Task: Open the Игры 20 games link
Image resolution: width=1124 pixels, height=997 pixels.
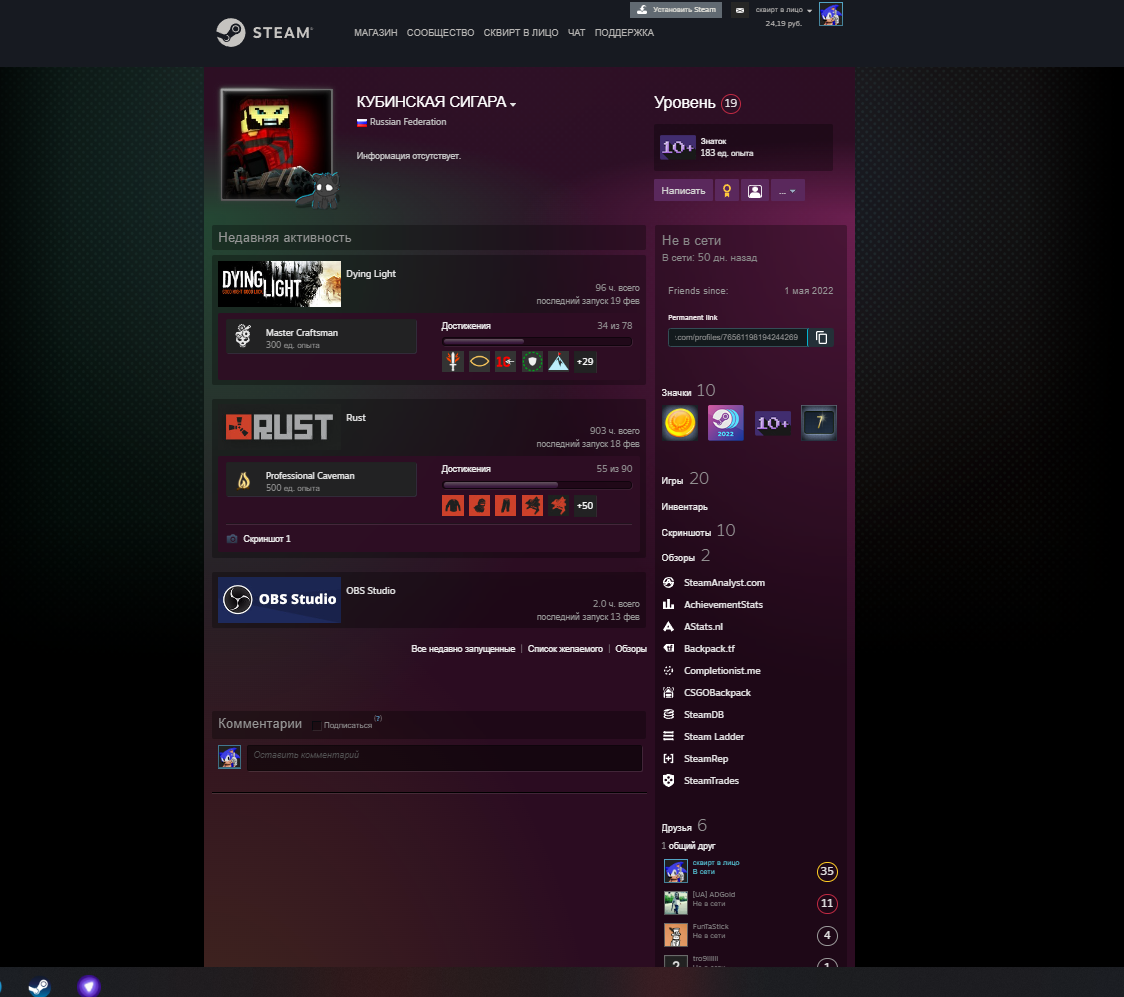Action: click(685, 479)
